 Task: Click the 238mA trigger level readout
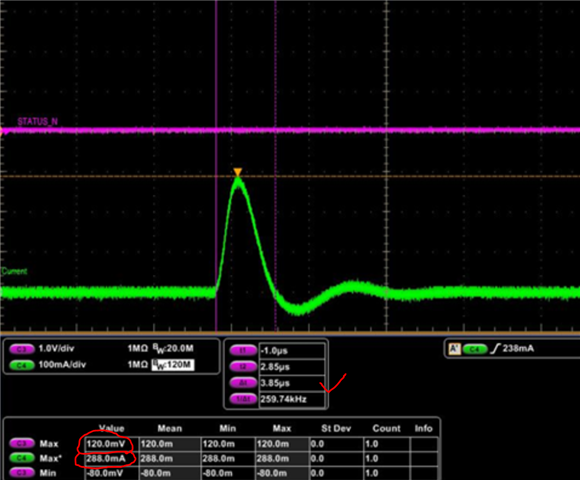click(x=518, y=348)
